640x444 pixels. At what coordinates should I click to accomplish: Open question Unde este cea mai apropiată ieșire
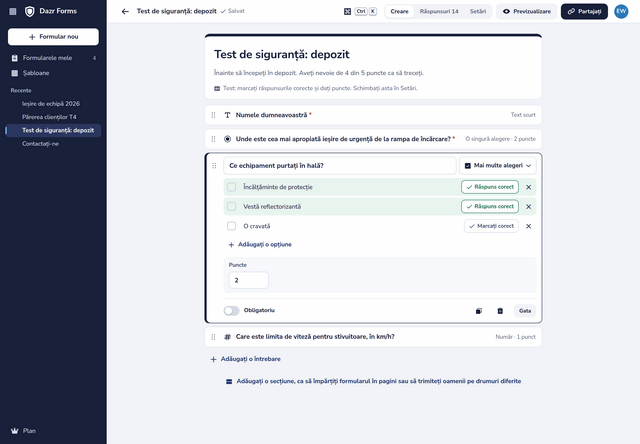click(373, 139)
